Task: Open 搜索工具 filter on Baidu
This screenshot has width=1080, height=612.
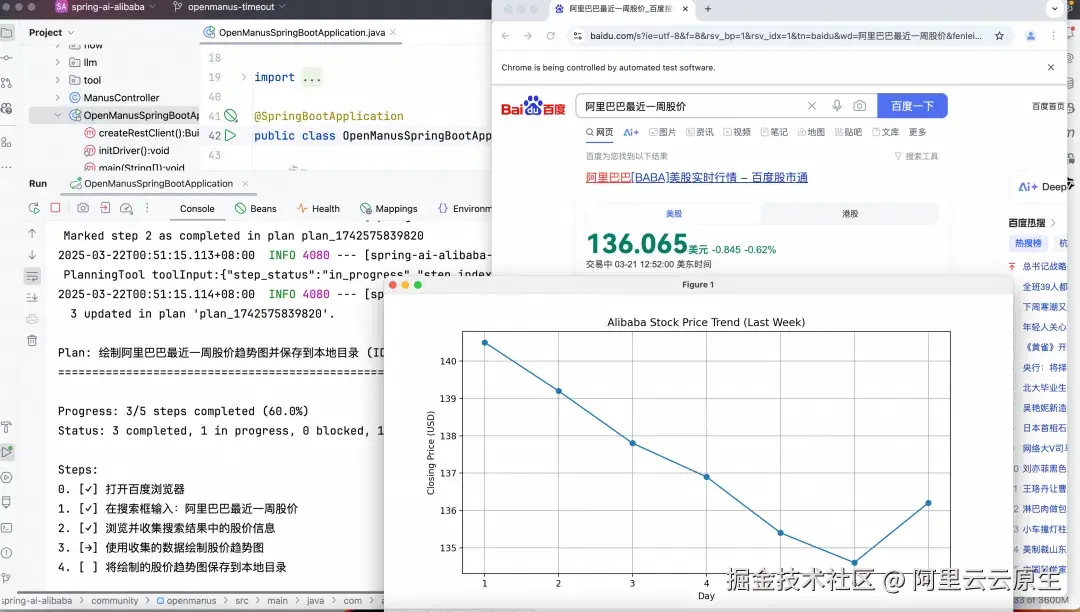Action: (x=916, y=156)
